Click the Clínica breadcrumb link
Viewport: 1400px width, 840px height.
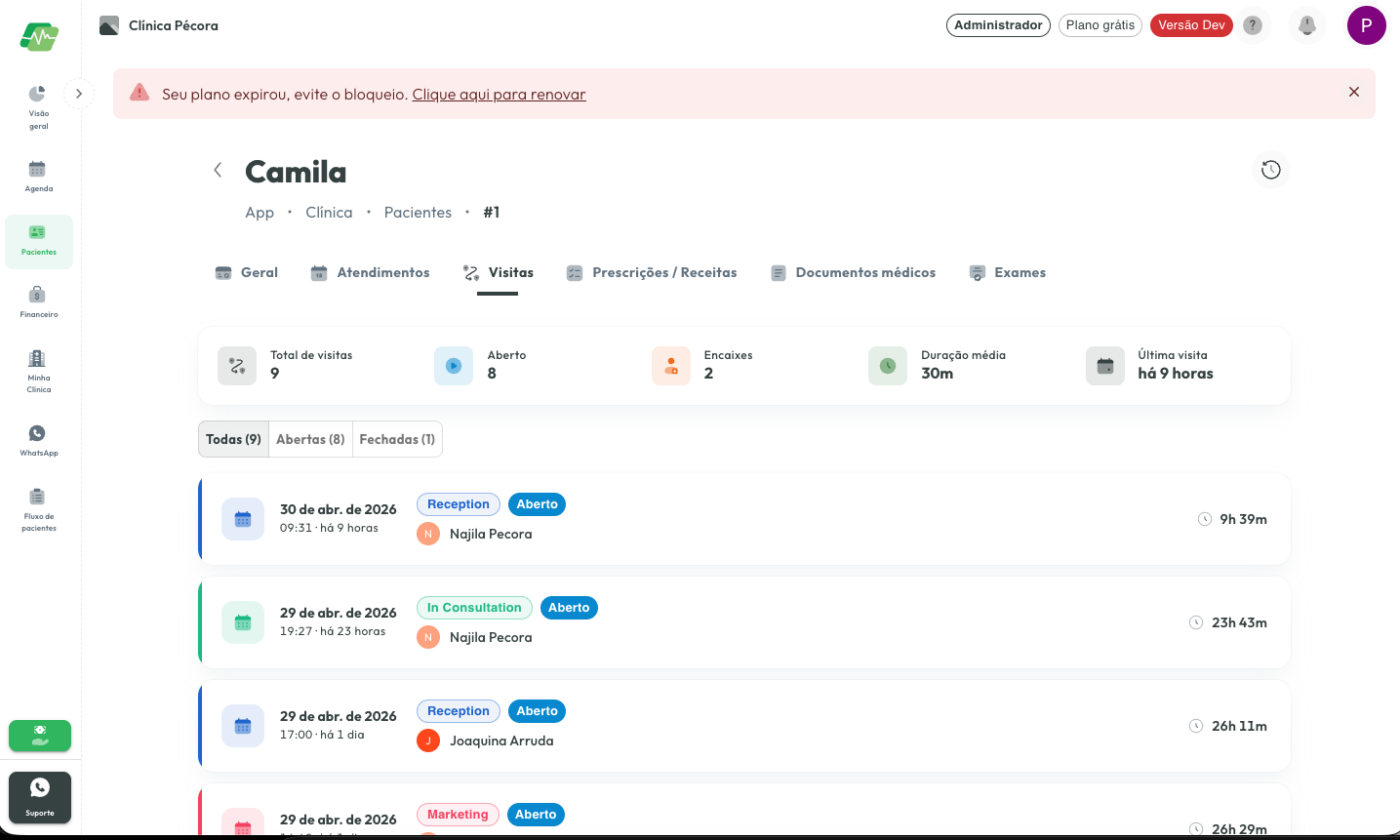click(329, 213)
